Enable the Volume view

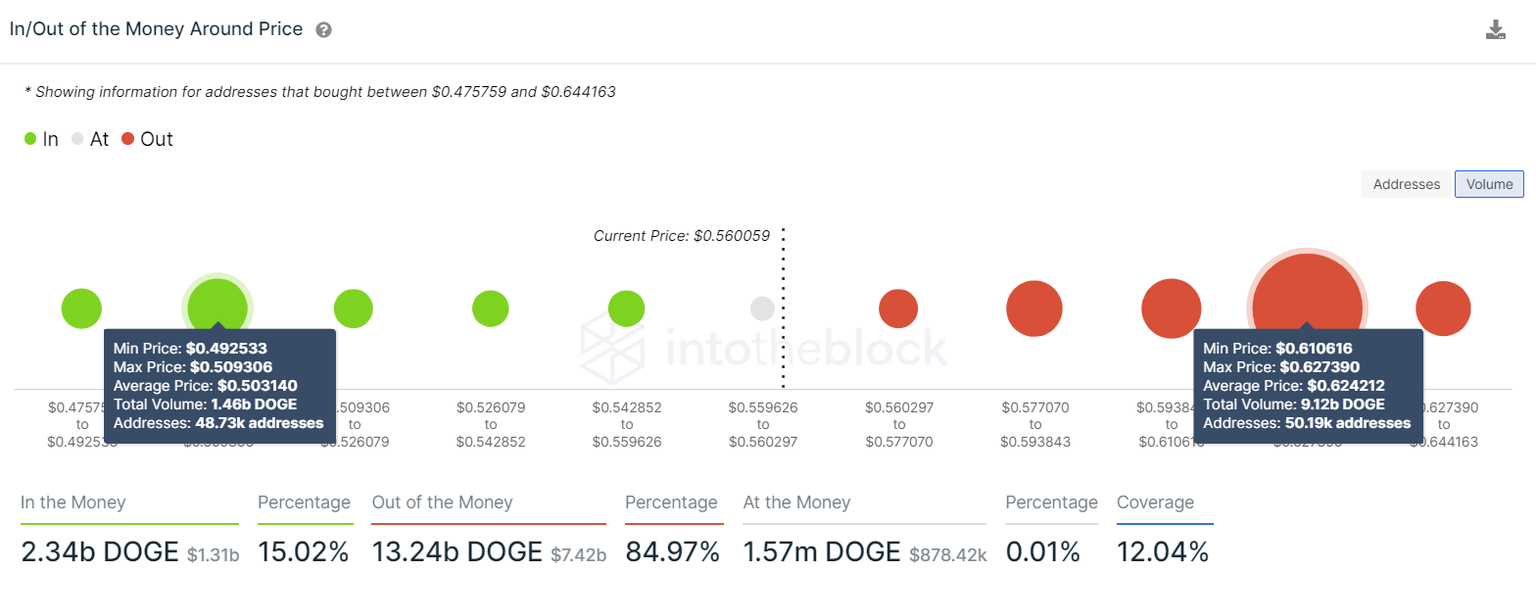(1489, 184)
